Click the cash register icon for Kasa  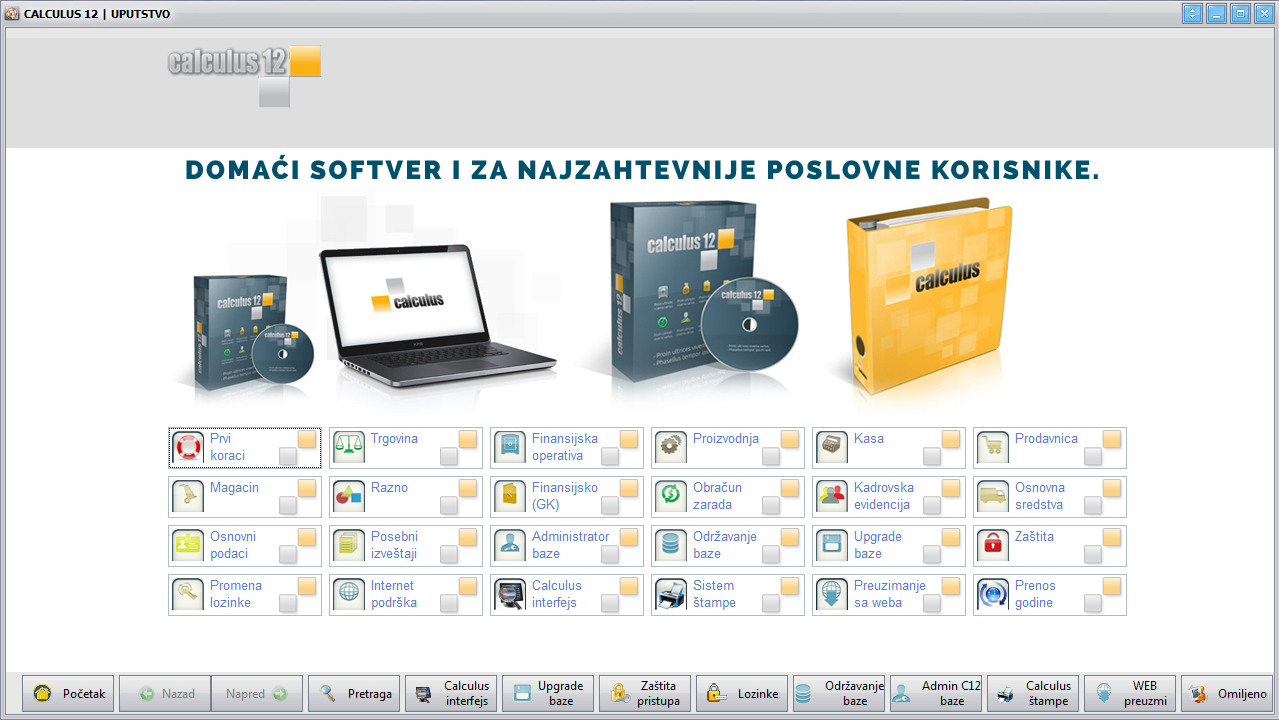coord(832,447)
